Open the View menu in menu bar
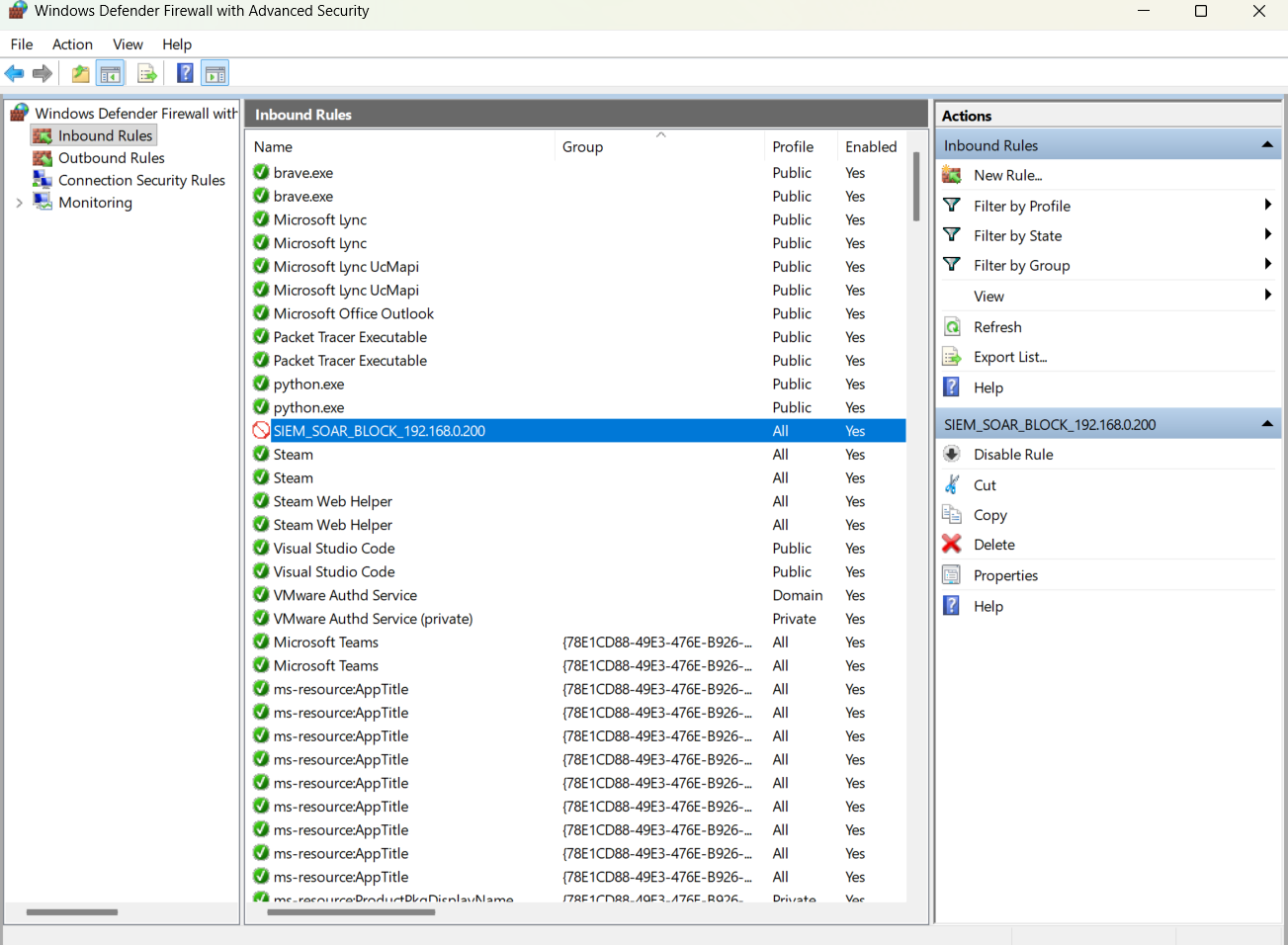The width and height of the screenshot is (1288, 945). point(128,44)
